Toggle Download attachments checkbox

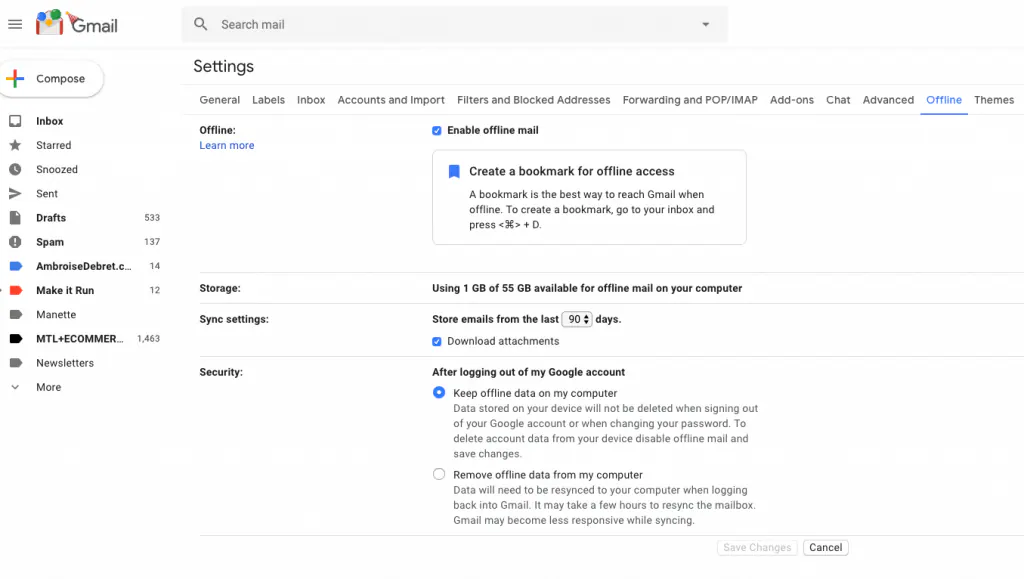(x=437, y=341)
